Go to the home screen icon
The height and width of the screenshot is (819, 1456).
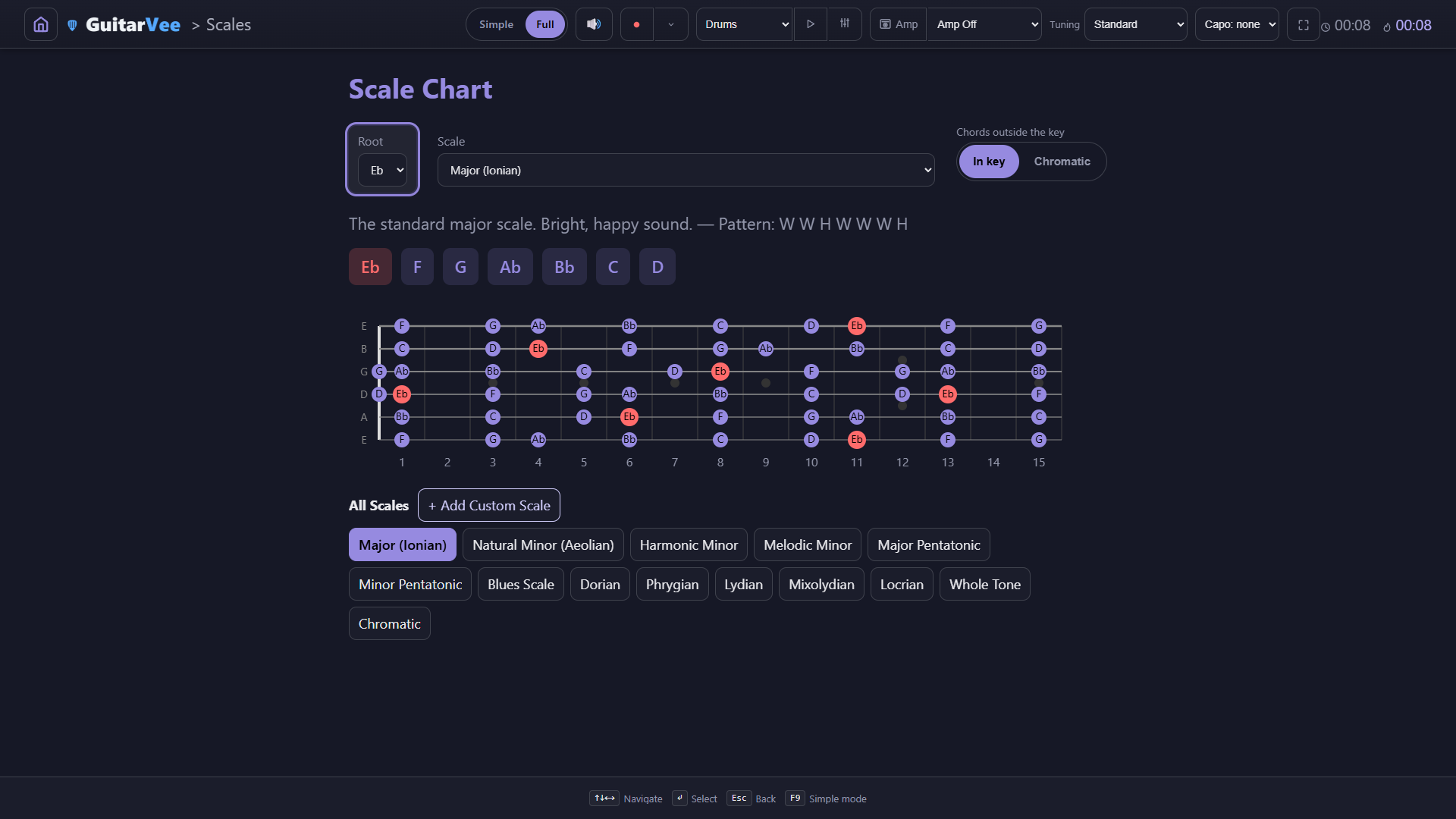[x=41, y=24]
